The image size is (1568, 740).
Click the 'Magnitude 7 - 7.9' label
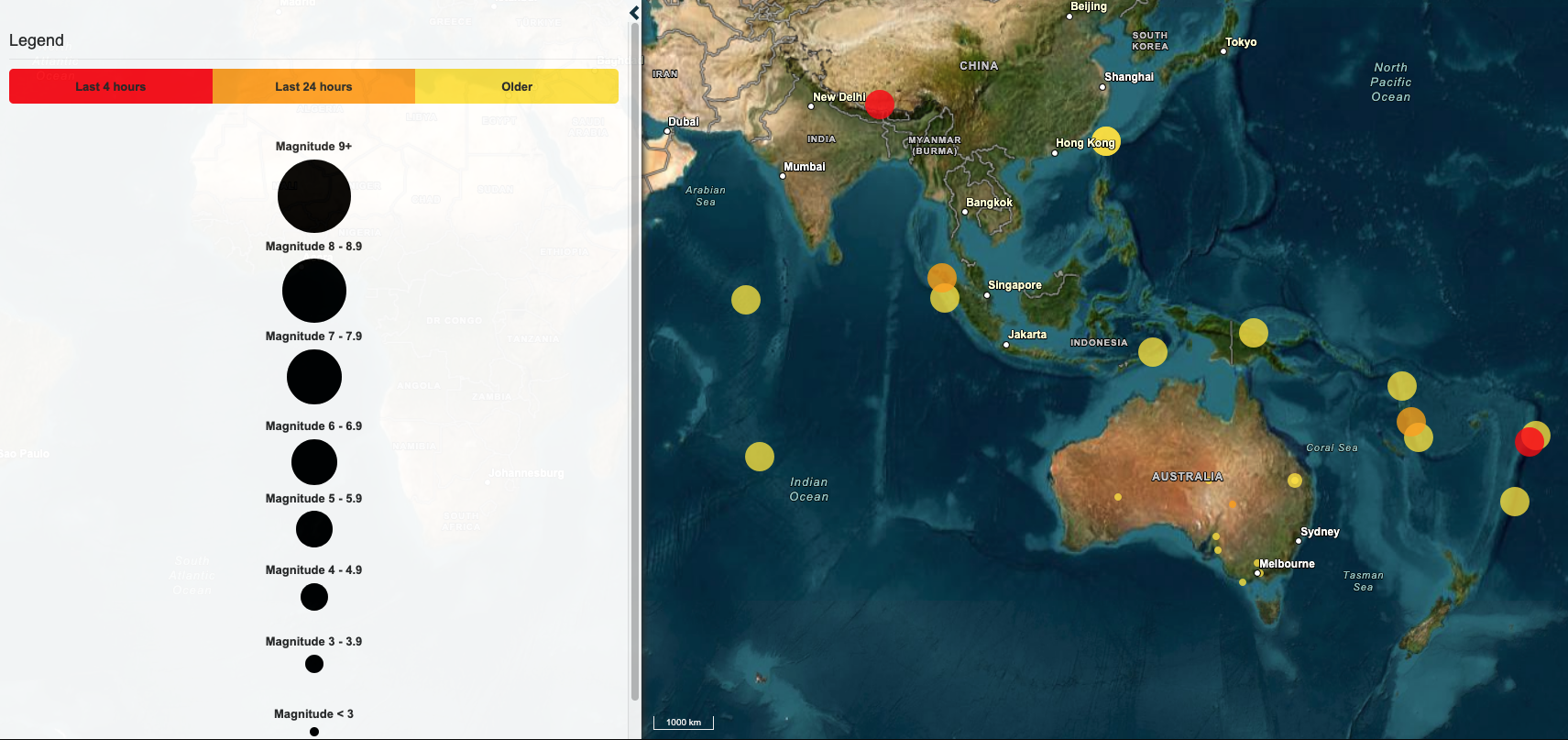pyautogui.click(x=313, y=337)
